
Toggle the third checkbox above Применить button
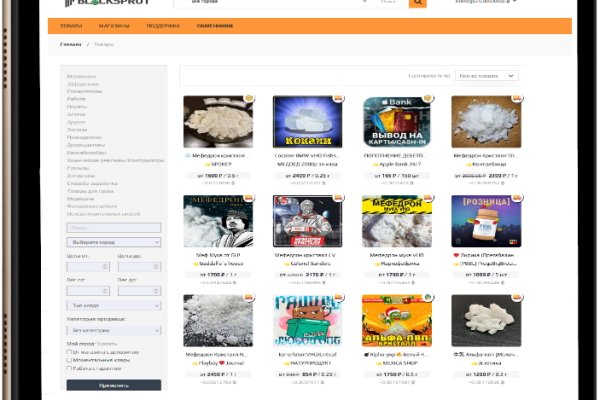coord(70,369)
